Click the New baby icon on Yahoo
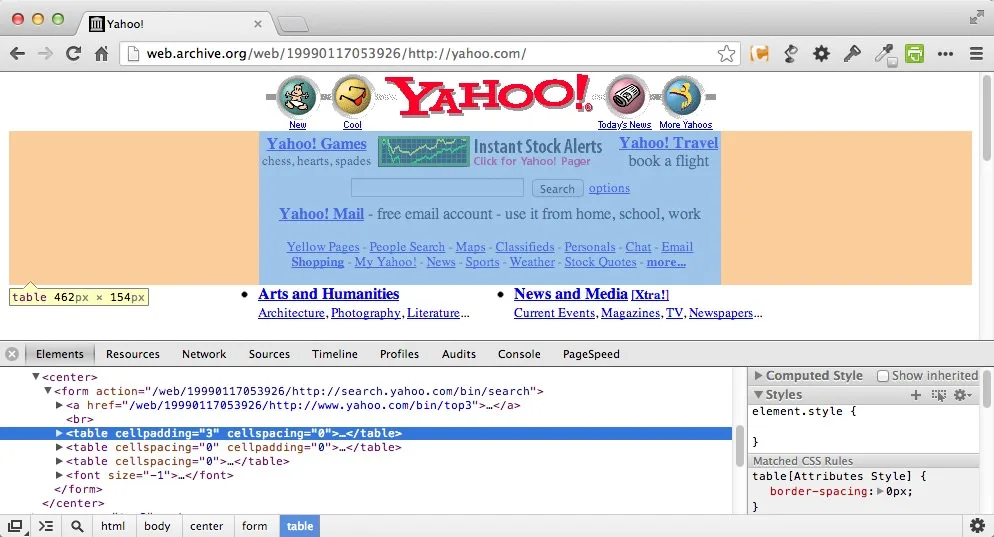This screenshot has width=994, height=537. (x=297, y=97)
